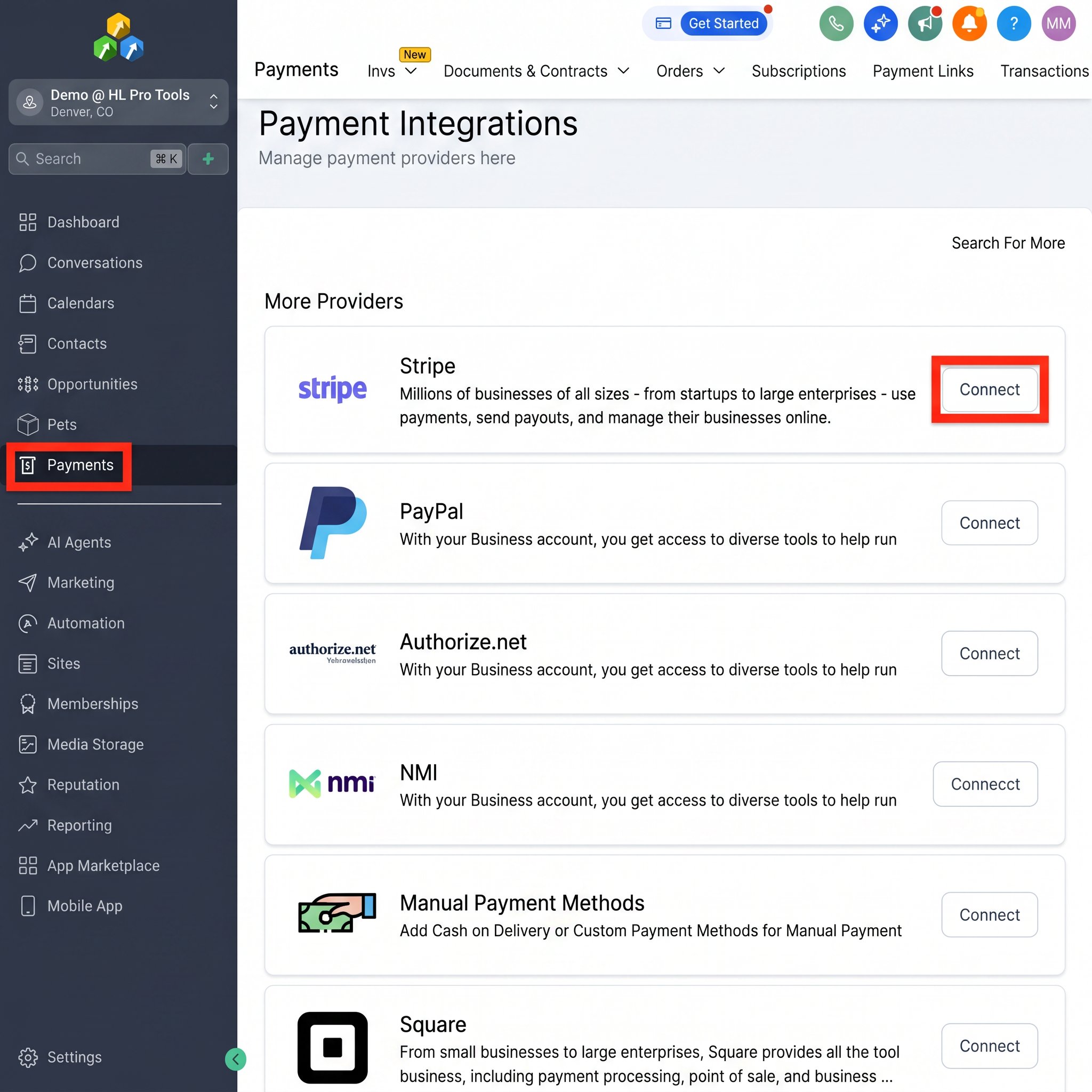This screenshot has height=1092, width=1092.
Task: Click the PayPal logo
Action: [x=332, y=523]
